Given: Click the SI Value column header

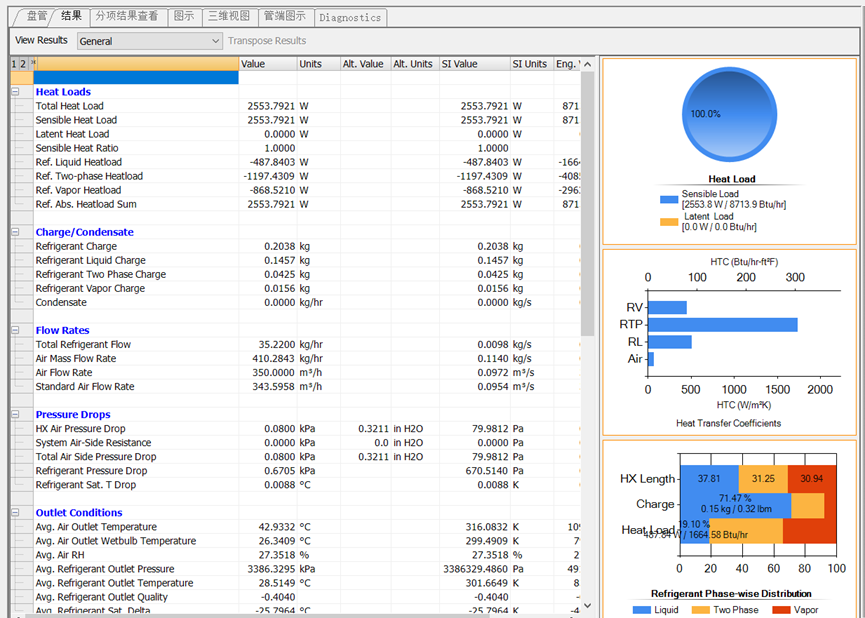Looking at the screenshot, I should click(x=474, y=64).
